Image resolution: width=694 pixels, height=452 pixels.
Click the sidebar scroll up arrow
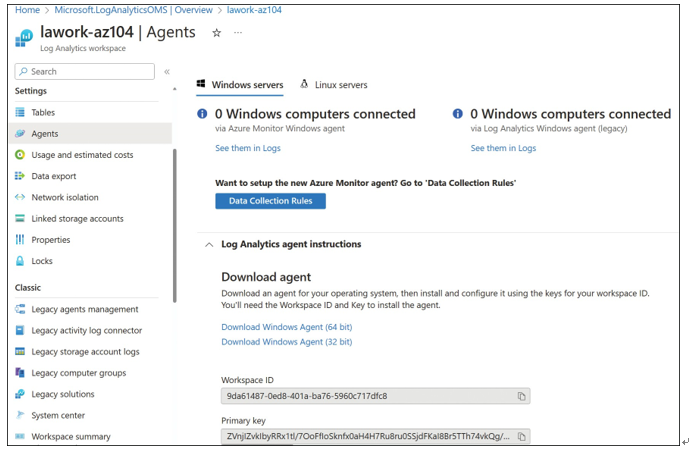(x=174, y=89)
